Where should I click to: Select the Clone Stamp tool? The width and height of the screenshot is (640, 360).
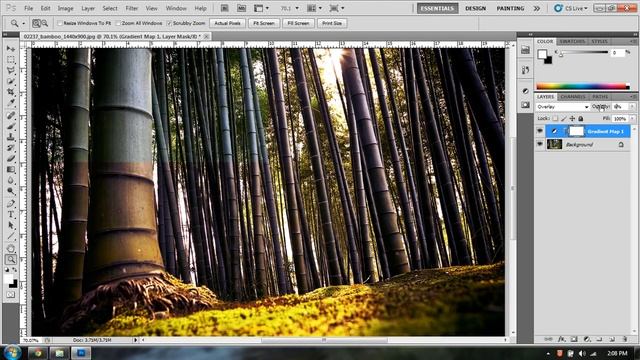[11, 138]
